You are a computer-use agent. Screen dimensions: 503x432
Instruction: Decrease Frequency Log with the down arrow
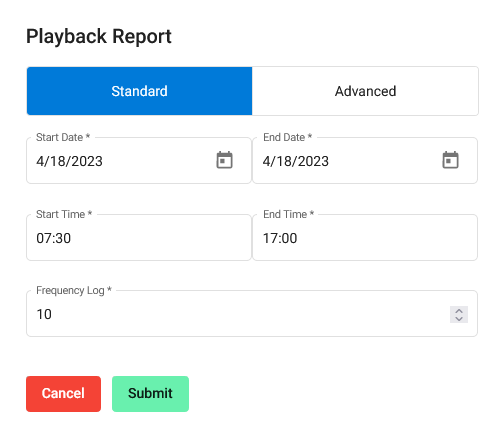pos(459,319)
